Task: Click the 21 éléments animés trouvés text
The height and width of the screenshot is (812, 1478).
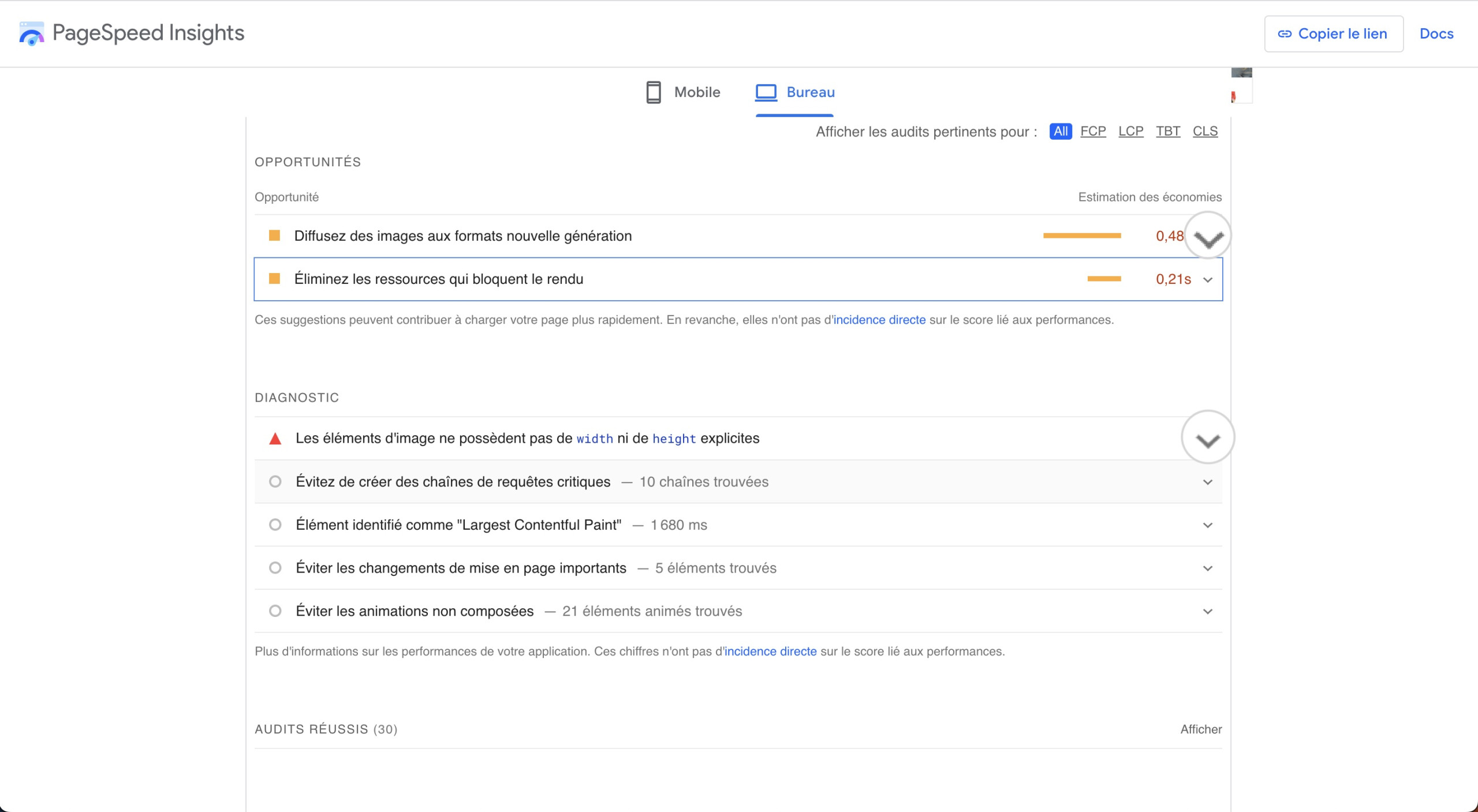Action: pos(652,611)
